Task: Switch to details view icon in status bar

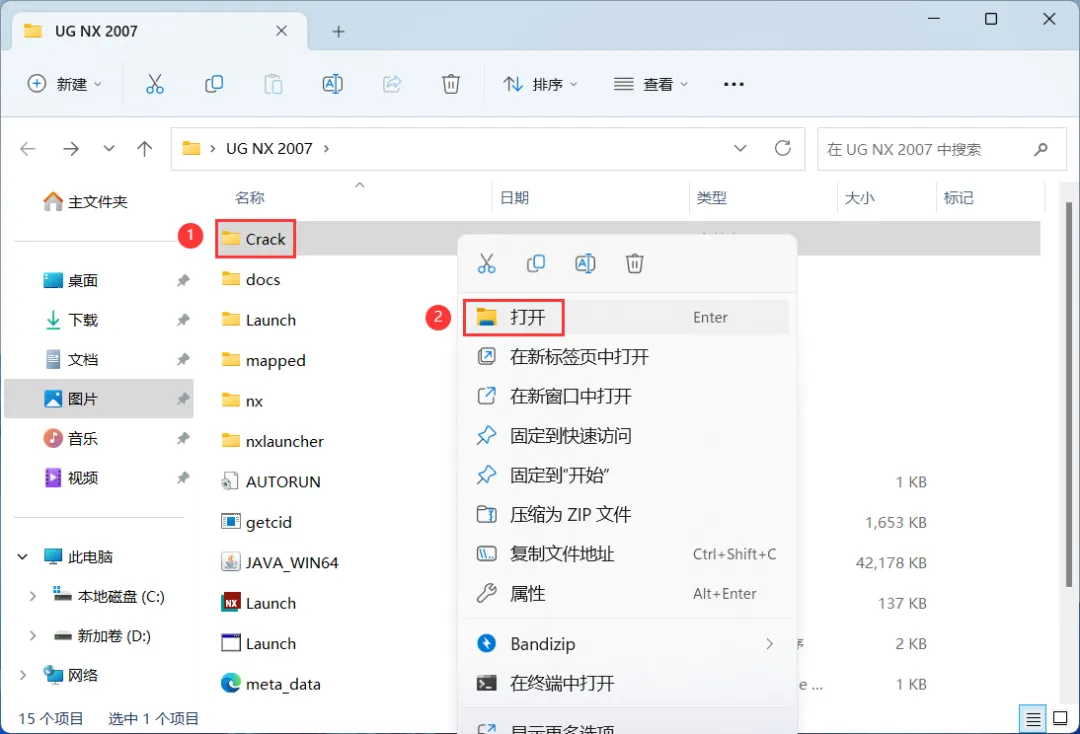Action: [x=1032, y=720]
